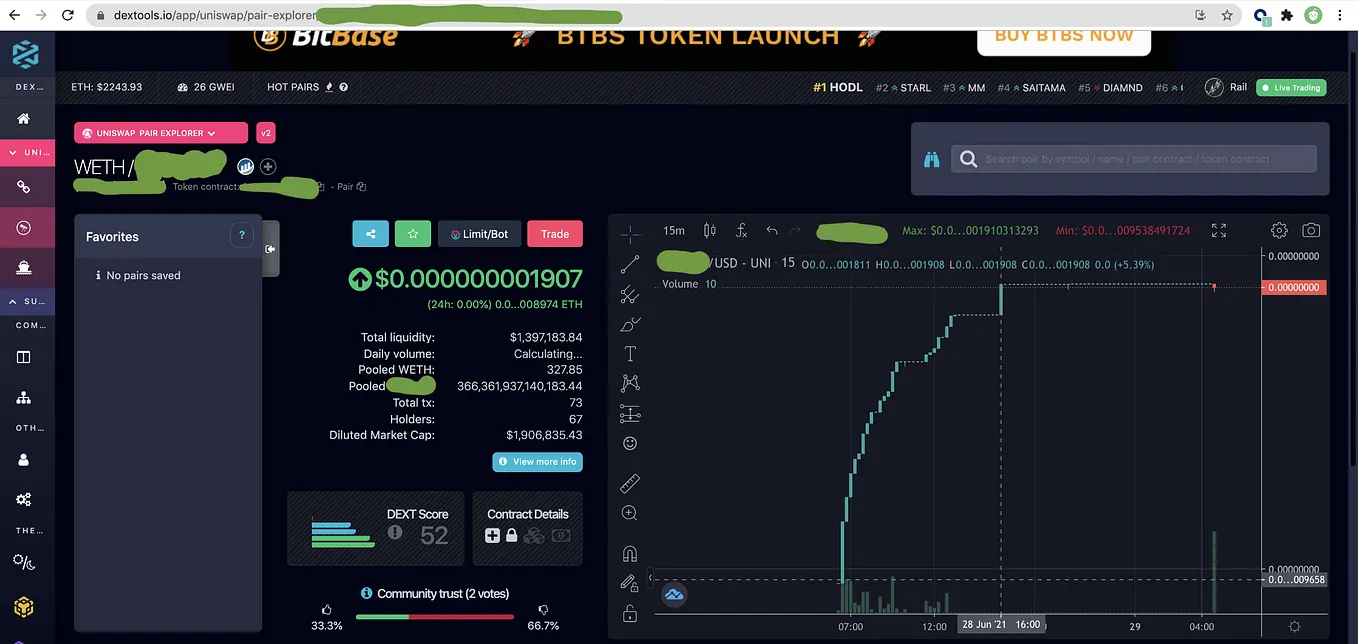
Task: Click the Live Trading green badge
Action: pos(1291,87)
